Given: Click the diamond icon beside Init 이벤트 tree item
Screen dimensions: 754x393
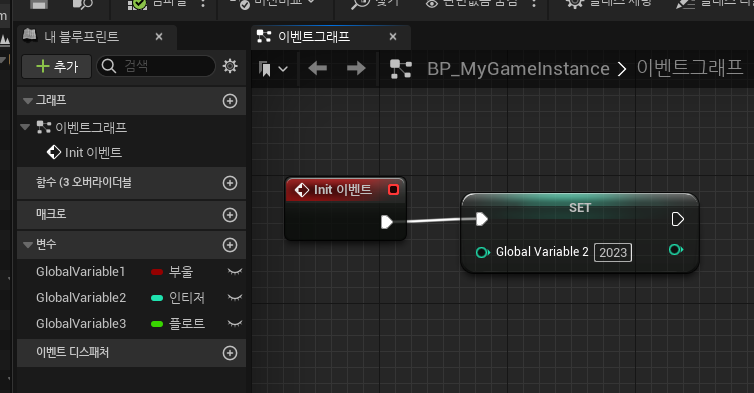Looking at the screenshot, I should tap(54, 152).
